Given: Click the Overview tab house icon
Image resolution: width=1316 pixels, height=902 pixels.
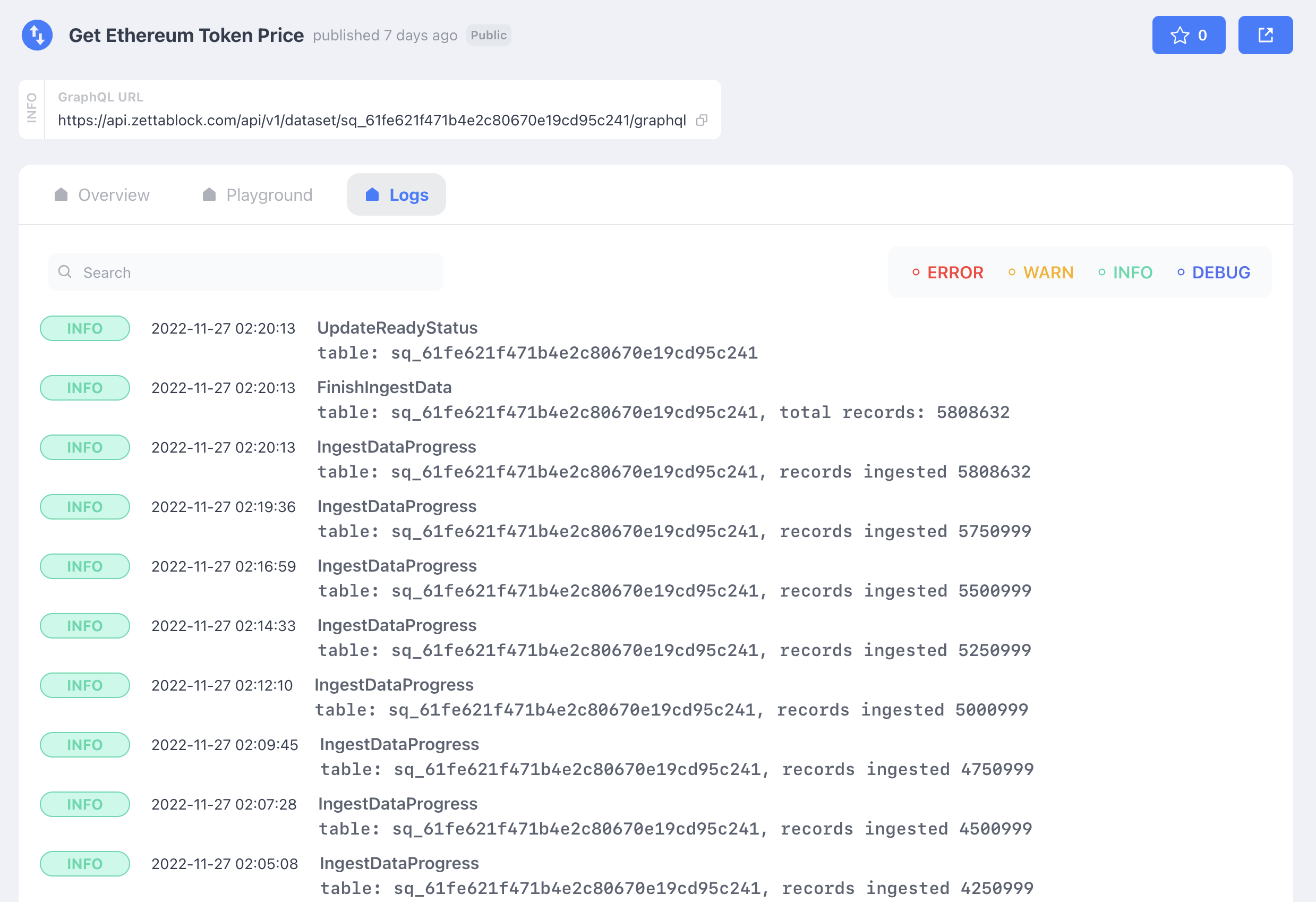Looking at the screenshot, I should click(61, 195).
